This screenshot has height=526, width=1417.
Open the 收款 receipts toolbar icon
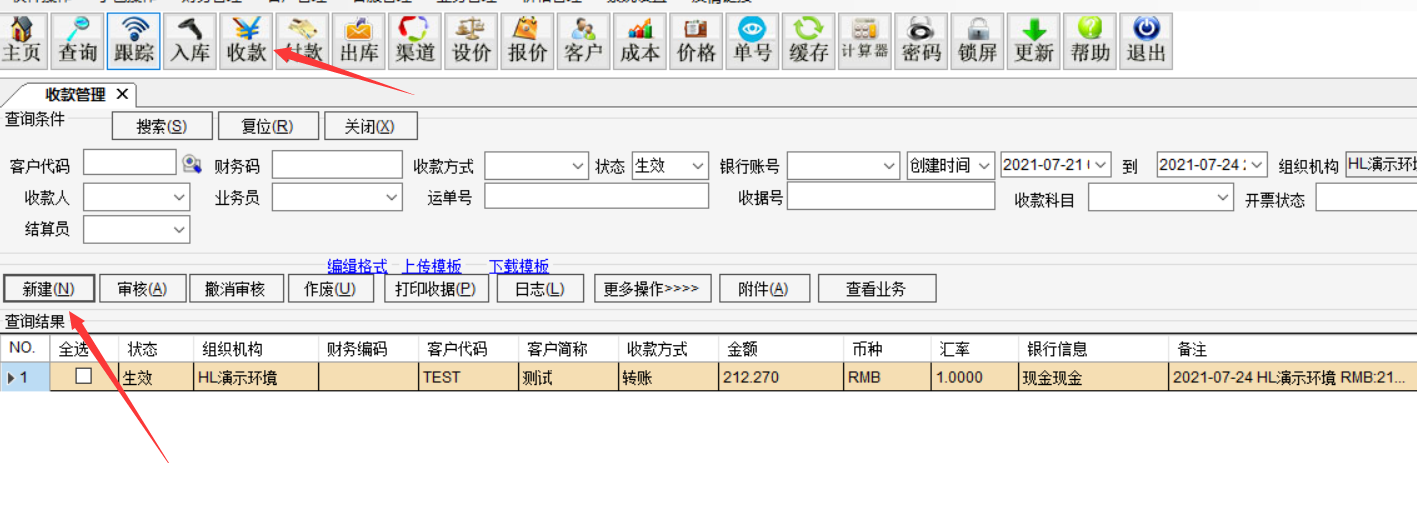click(x=246, y=41)
